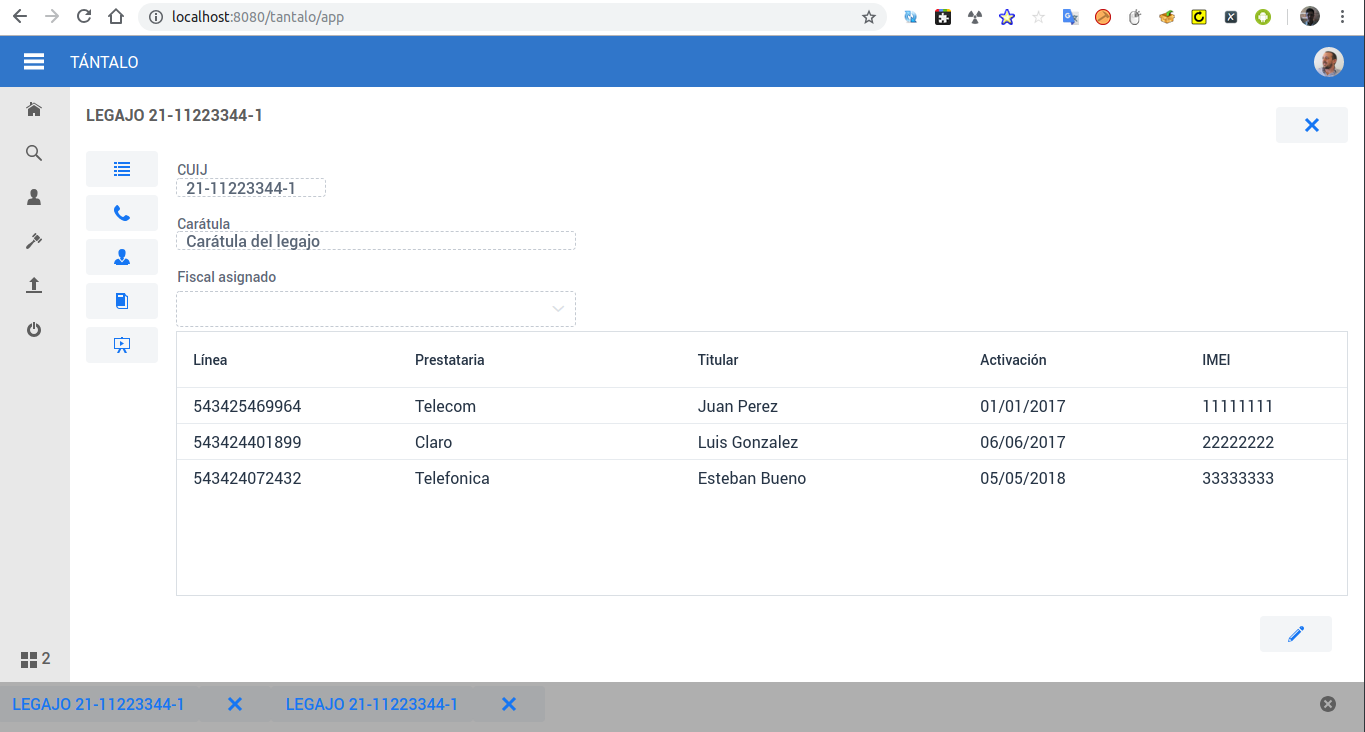
Task: Open the persons section button
Action: point(122,257)
